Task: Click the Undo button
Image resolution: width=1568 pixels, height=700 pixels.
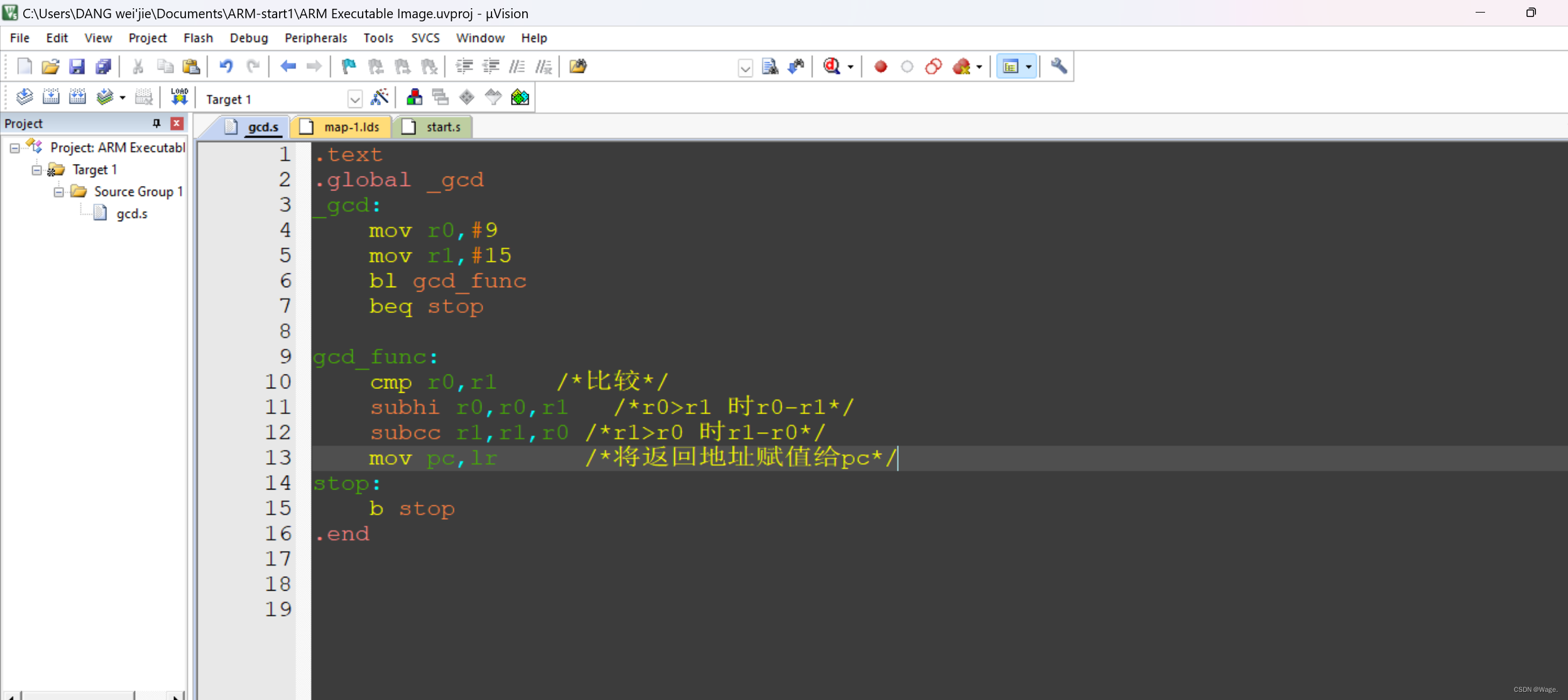Action: tap(226, 67)
